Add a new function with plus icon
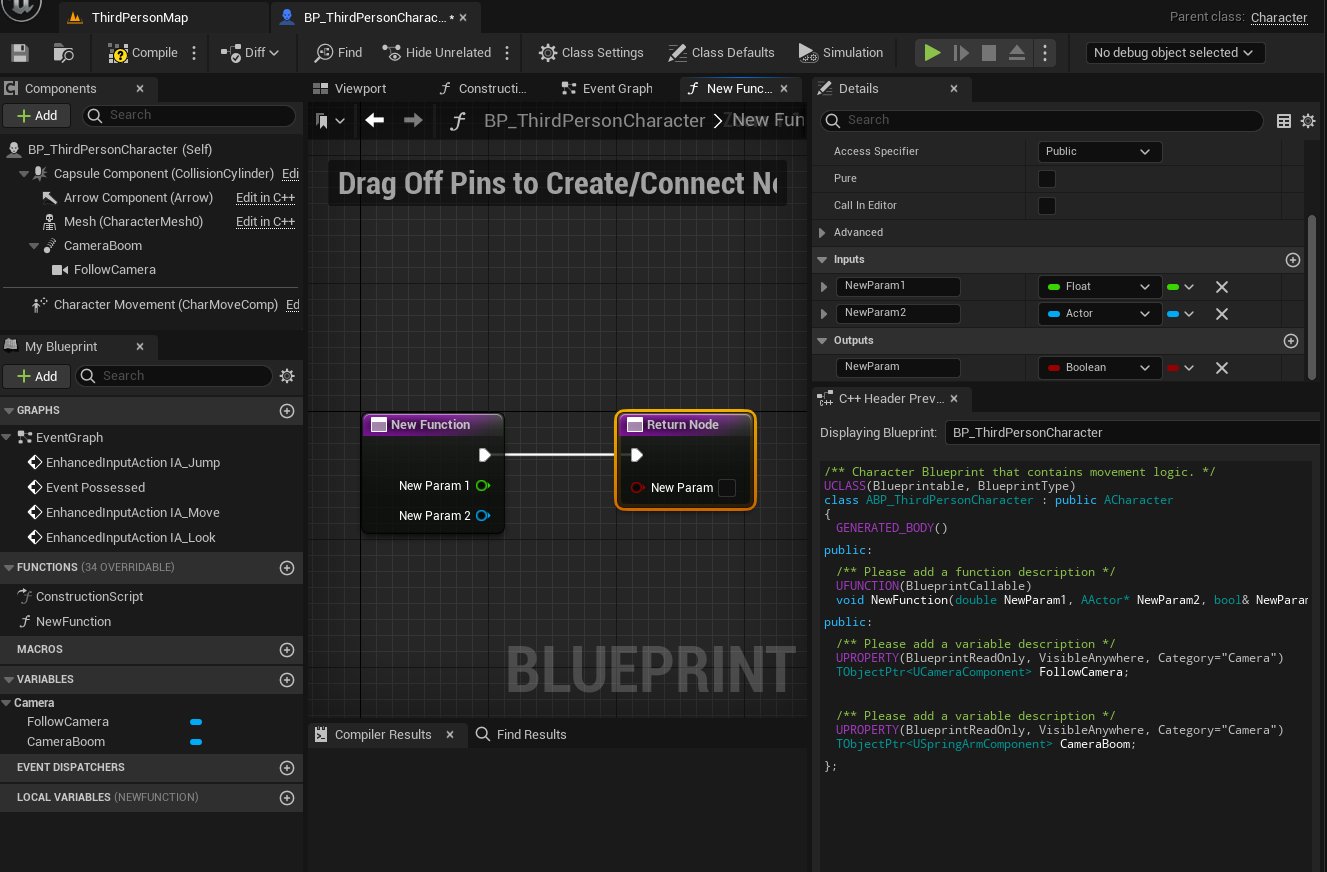Viewport: 1327px width, 872px height. point(287,568)
